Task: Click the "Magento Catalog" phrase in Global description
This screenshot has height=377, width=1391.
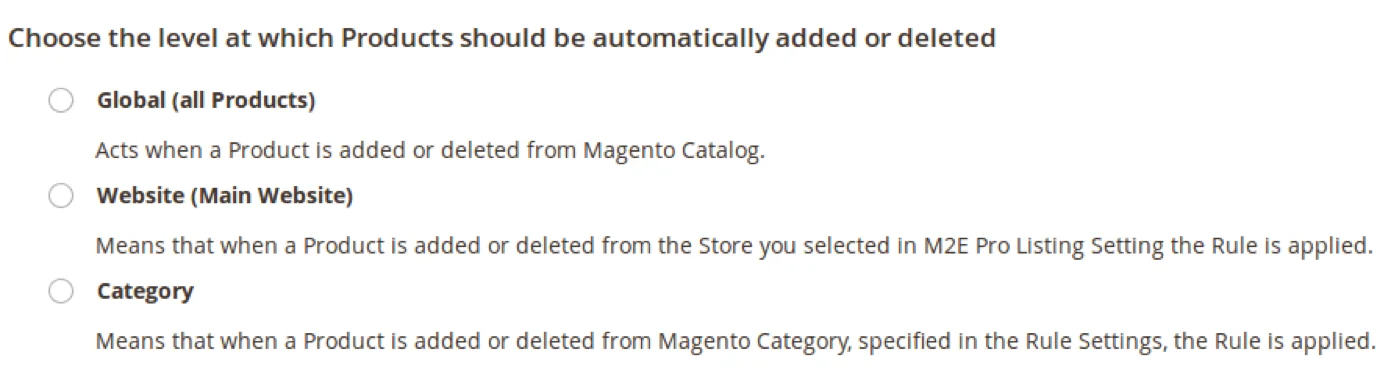Action: click(x=672, y=152)
